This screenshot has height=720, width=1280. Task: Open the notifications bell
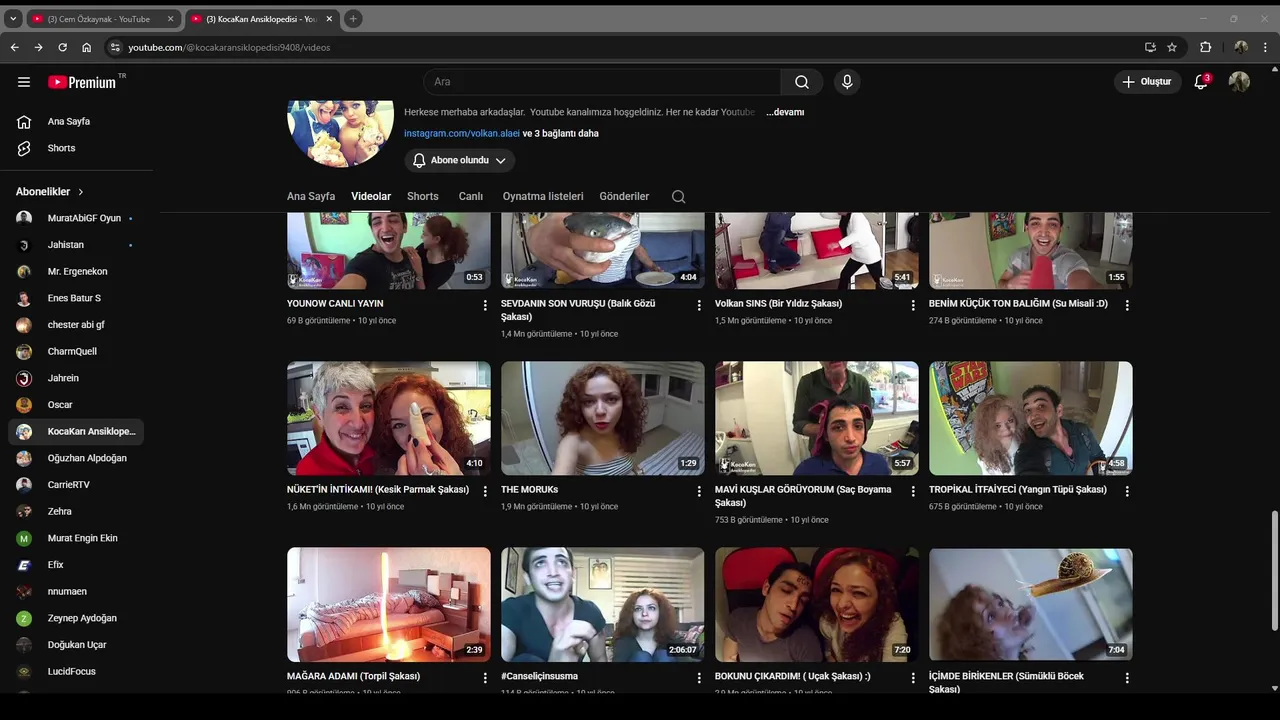pyautogui.click(x=1201, y=82)
